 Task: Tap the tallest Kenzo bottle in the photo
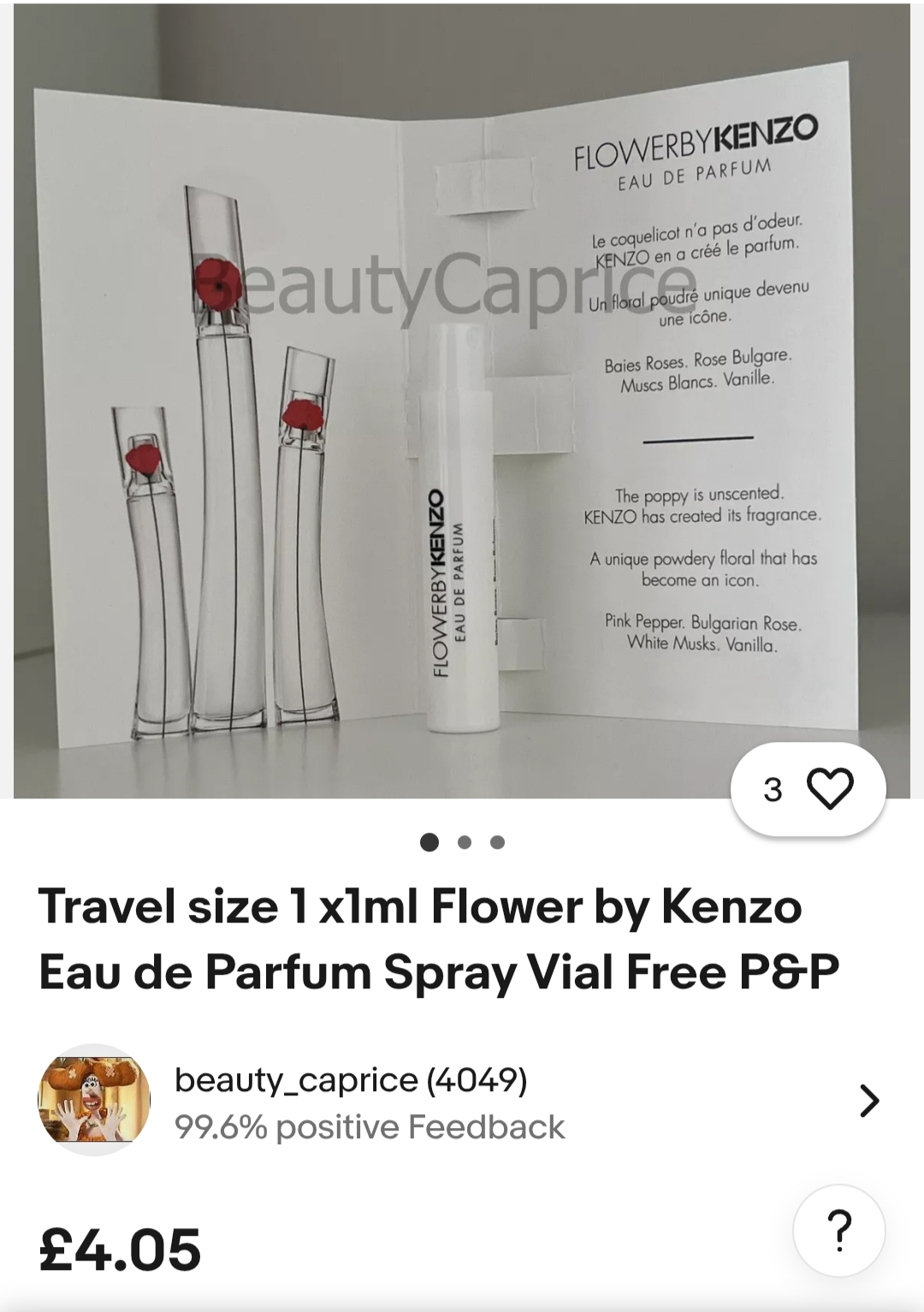click(224, 452)
